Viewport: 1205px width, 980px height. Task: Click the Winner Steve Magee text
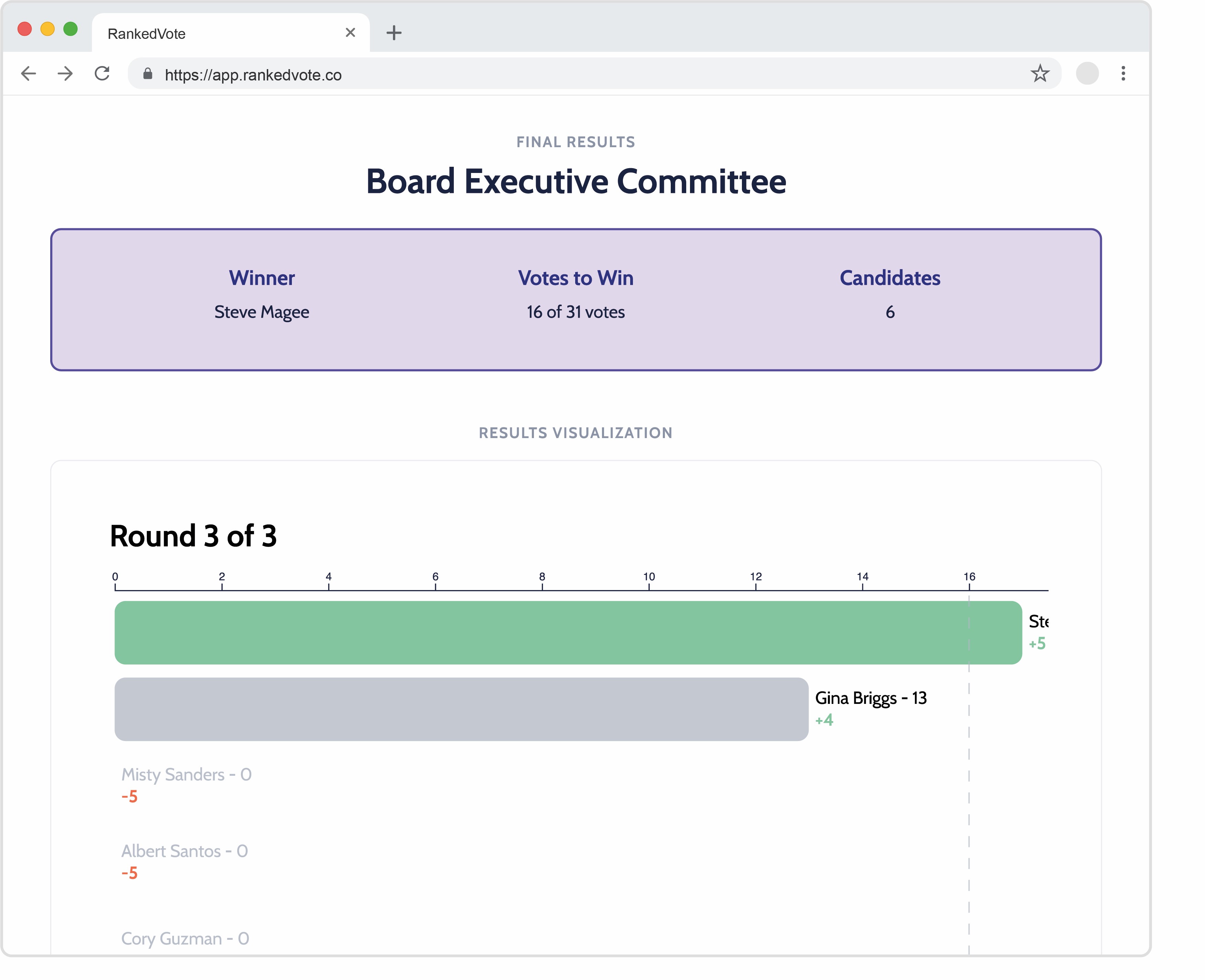click(261, 312)
